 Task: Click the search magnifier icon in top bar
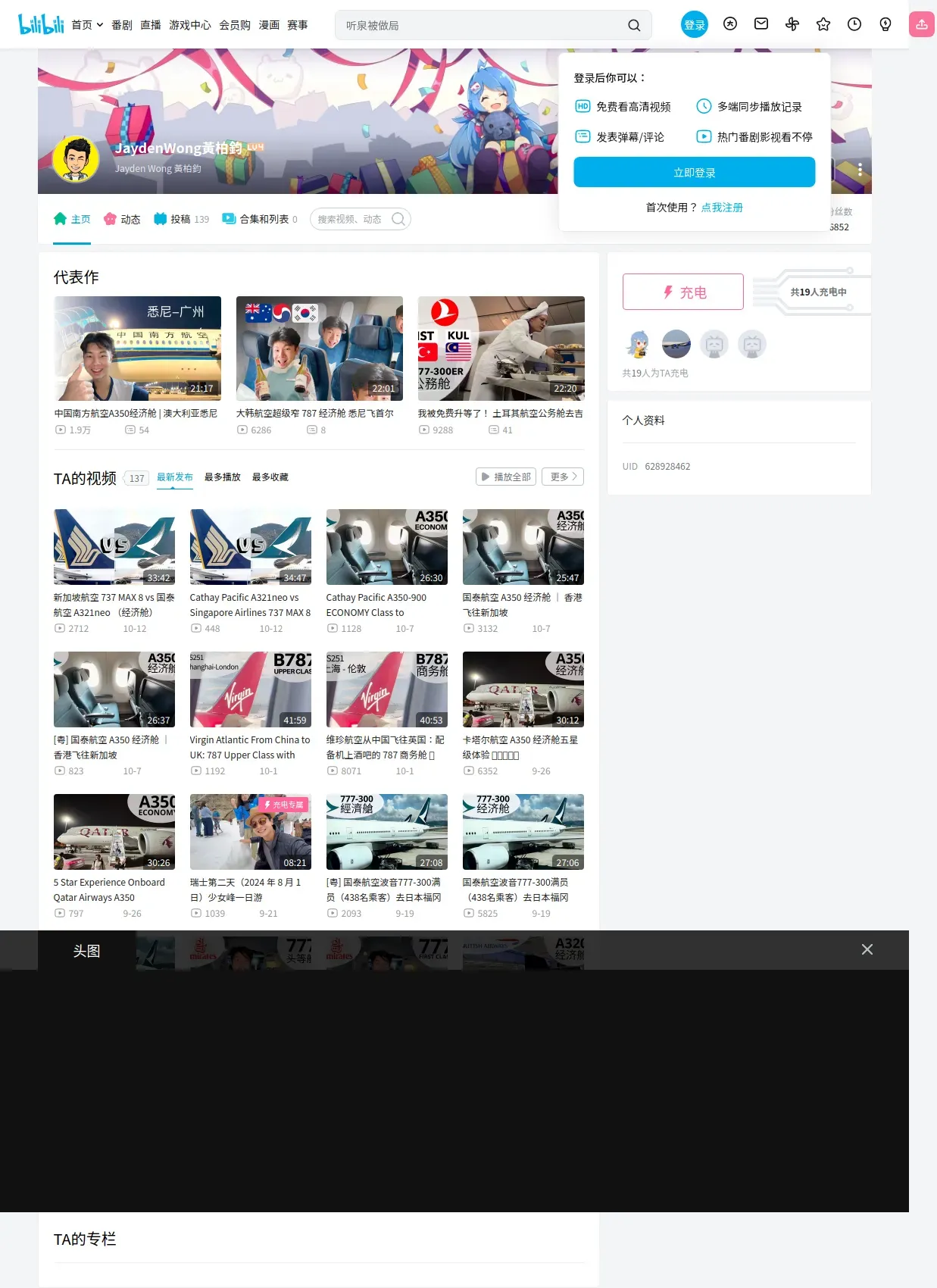(x=634, y=26)
